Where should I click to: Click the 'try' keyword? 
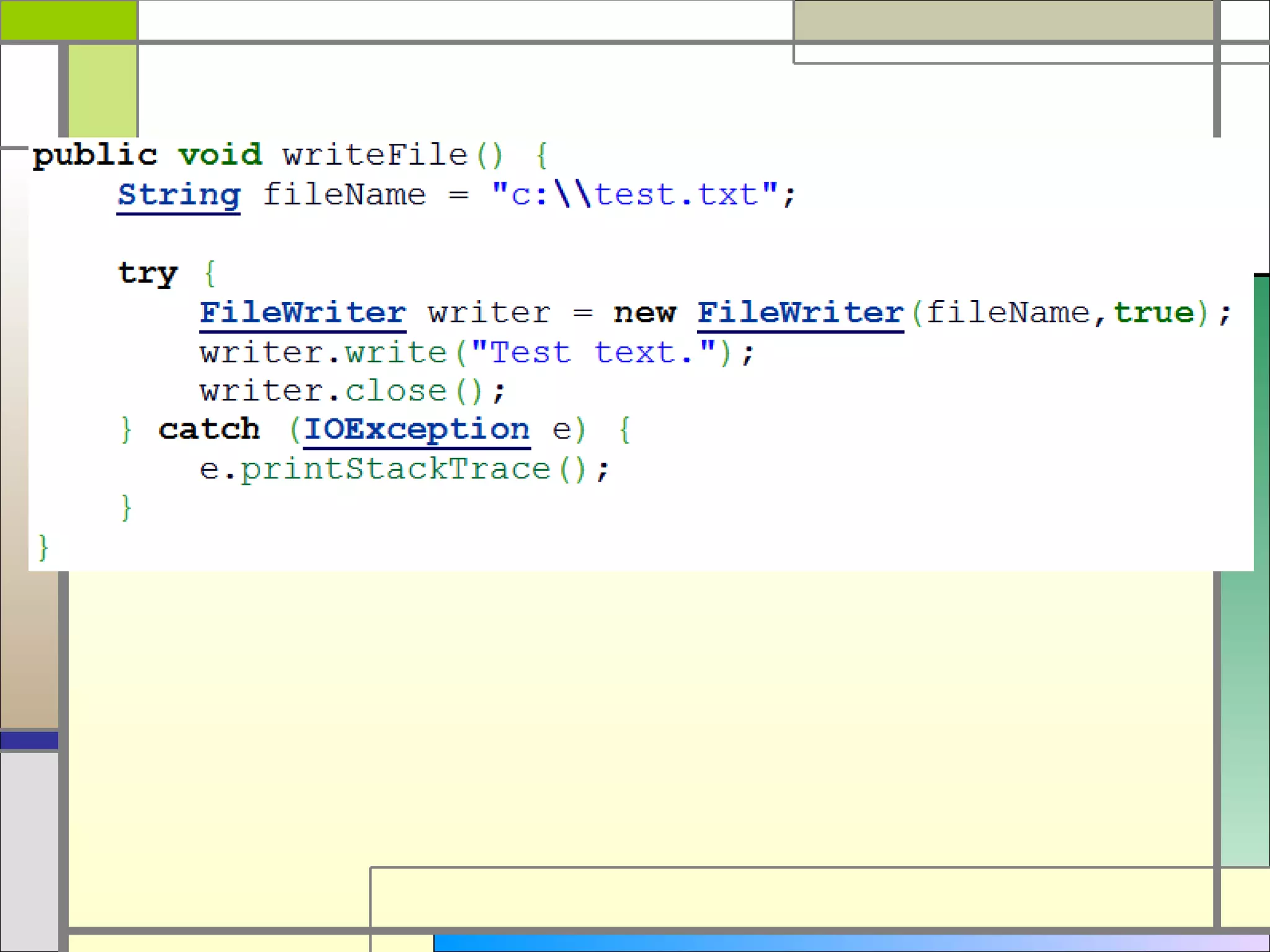pyautogui.click(x=148, y=273)
